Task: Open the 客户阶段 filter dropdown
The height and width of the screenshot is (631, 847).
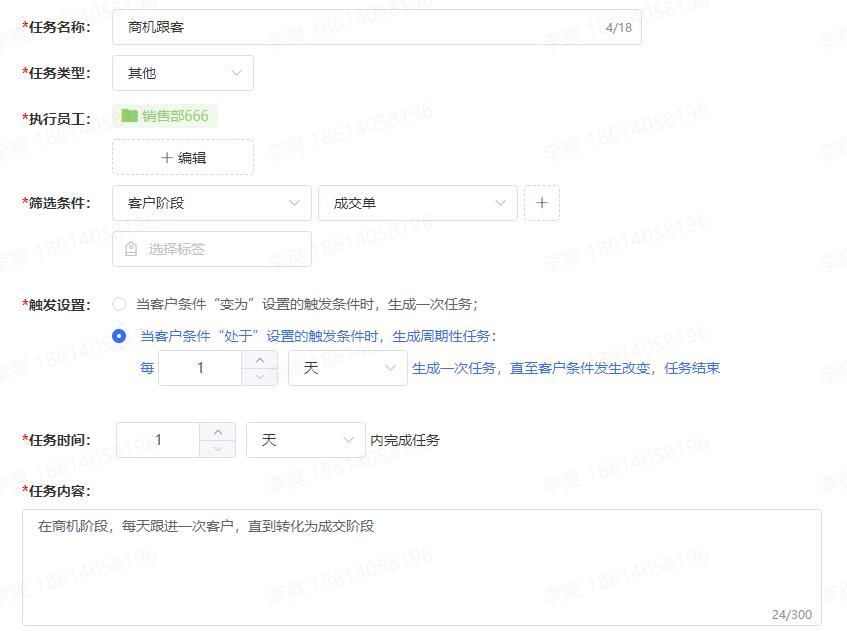Action: [x=212, y=203]
